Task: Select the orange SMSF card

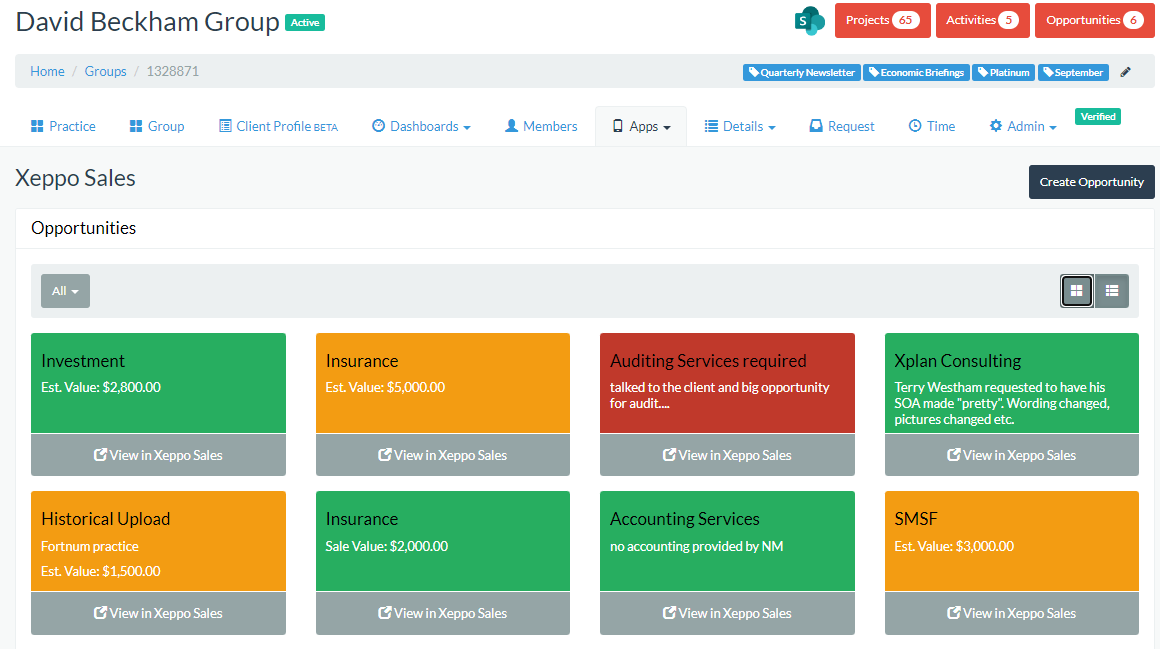Action: [1011, 541]
